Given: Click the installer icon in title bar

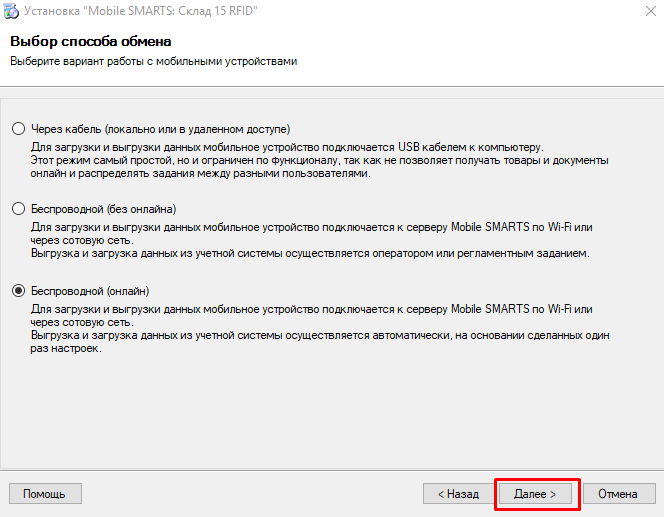Looking at the screenshot, I should click(x=11, y=11).
